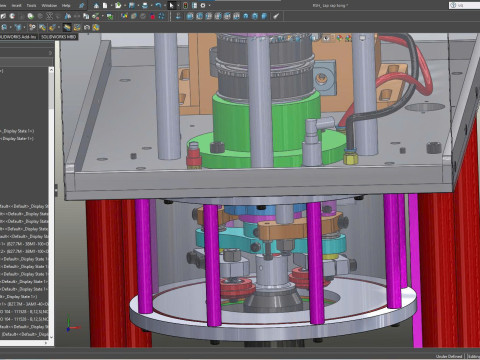The height and width of the screenshot is (360, 480).
Task: Expand the Save dropdown arrow
Action: pyautogui.click(x=138, y=6)
